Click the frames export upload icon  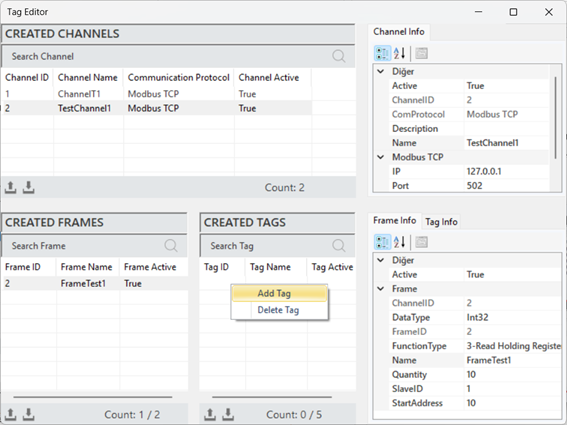click(10, 414)
